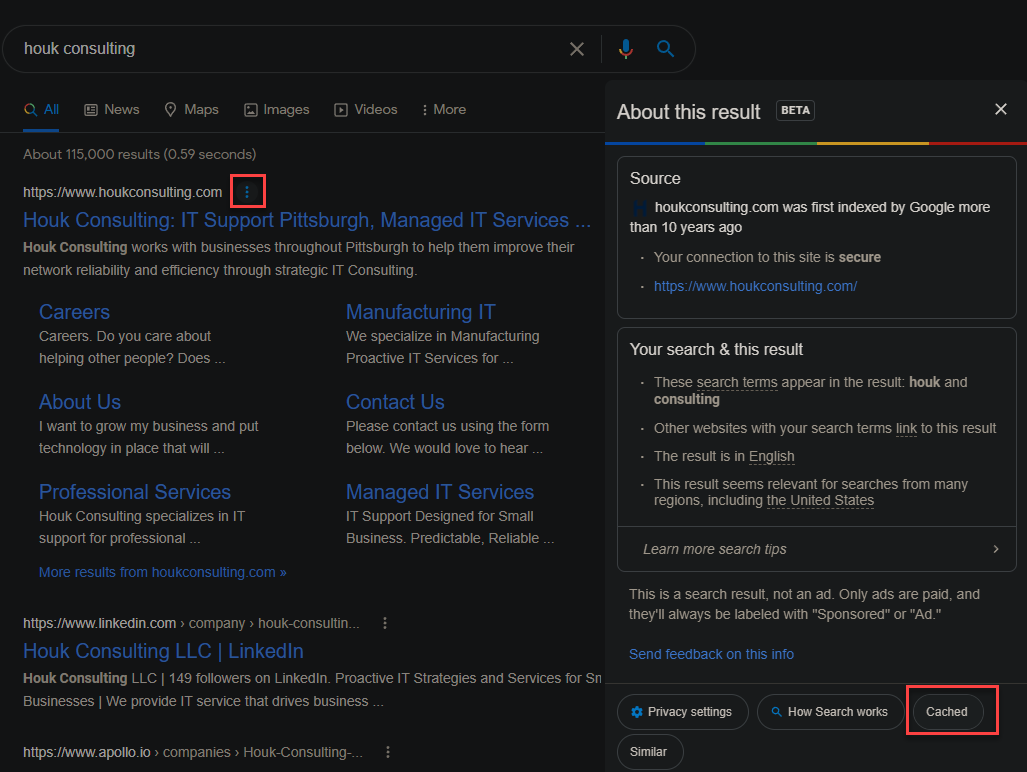
Task: Switch to the All results tab
Action: 41,109
